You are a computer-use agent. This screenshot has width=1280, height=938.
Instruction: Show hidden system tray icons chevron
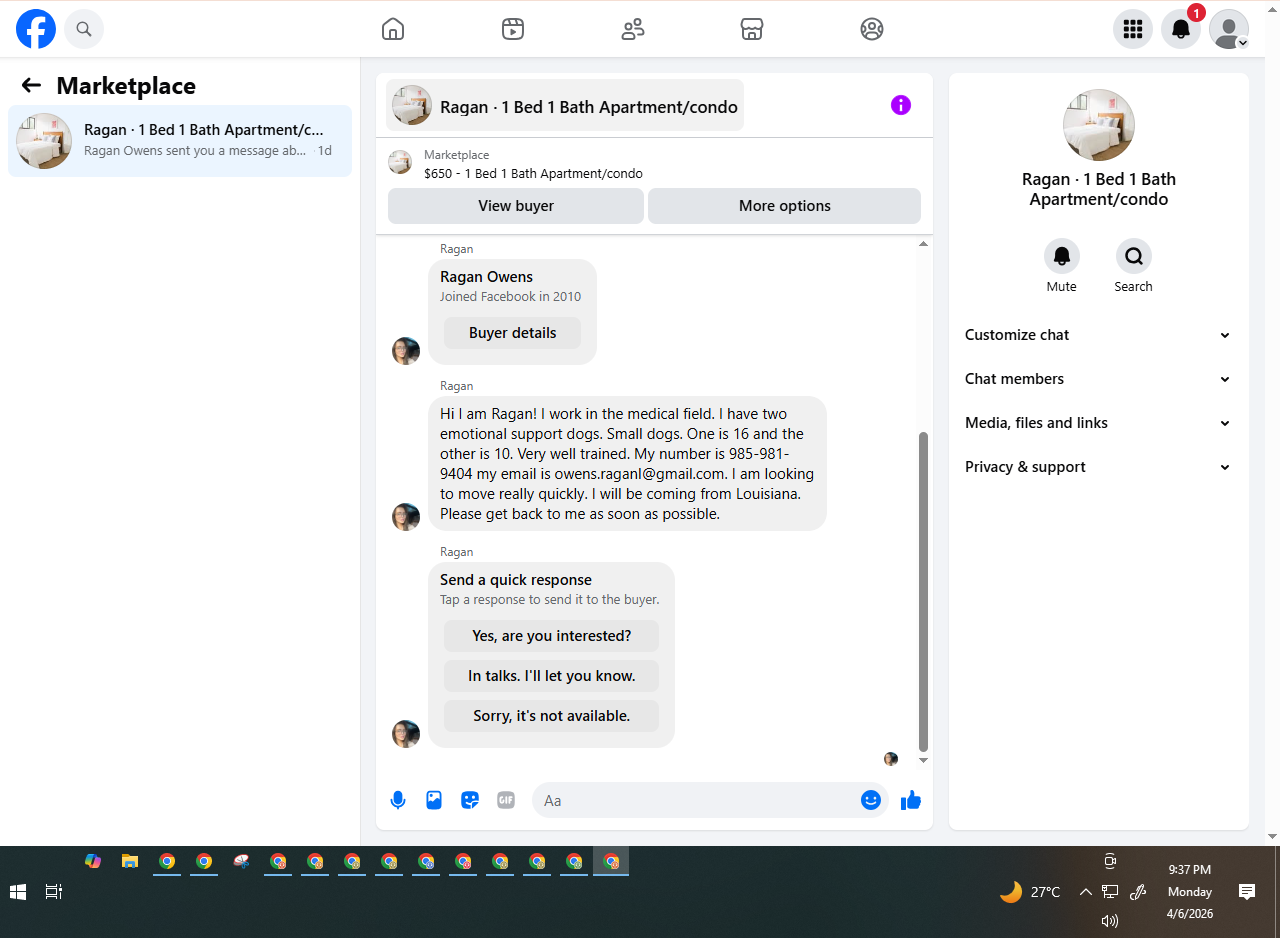(x=1086, y=892)
